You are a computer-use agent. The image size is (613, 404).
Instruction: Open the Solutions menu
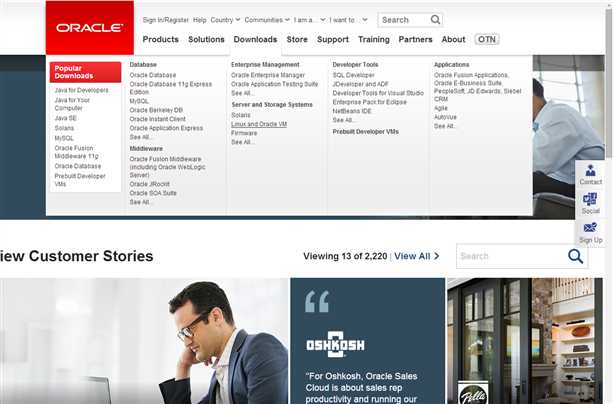(x=206, y=40)
